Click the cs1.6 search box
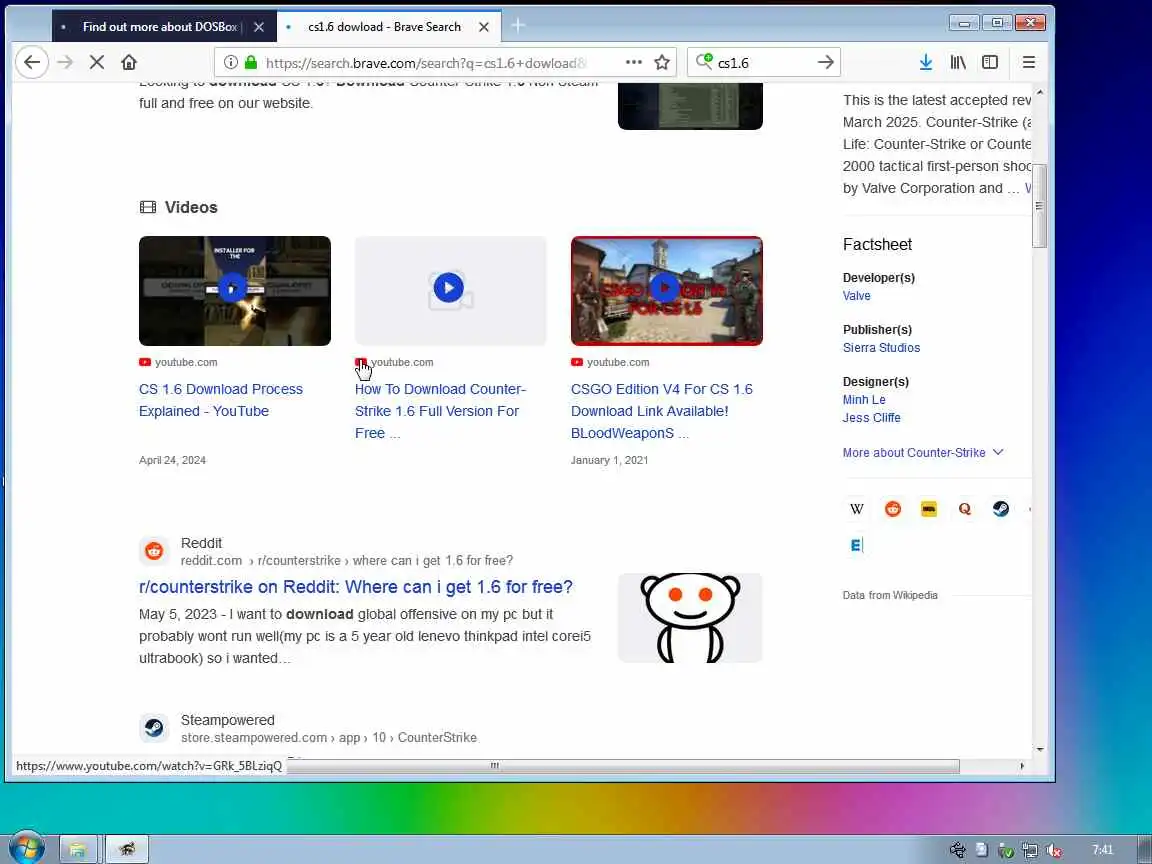Viewport: 1152px width, 864px height. pos(764,62)
